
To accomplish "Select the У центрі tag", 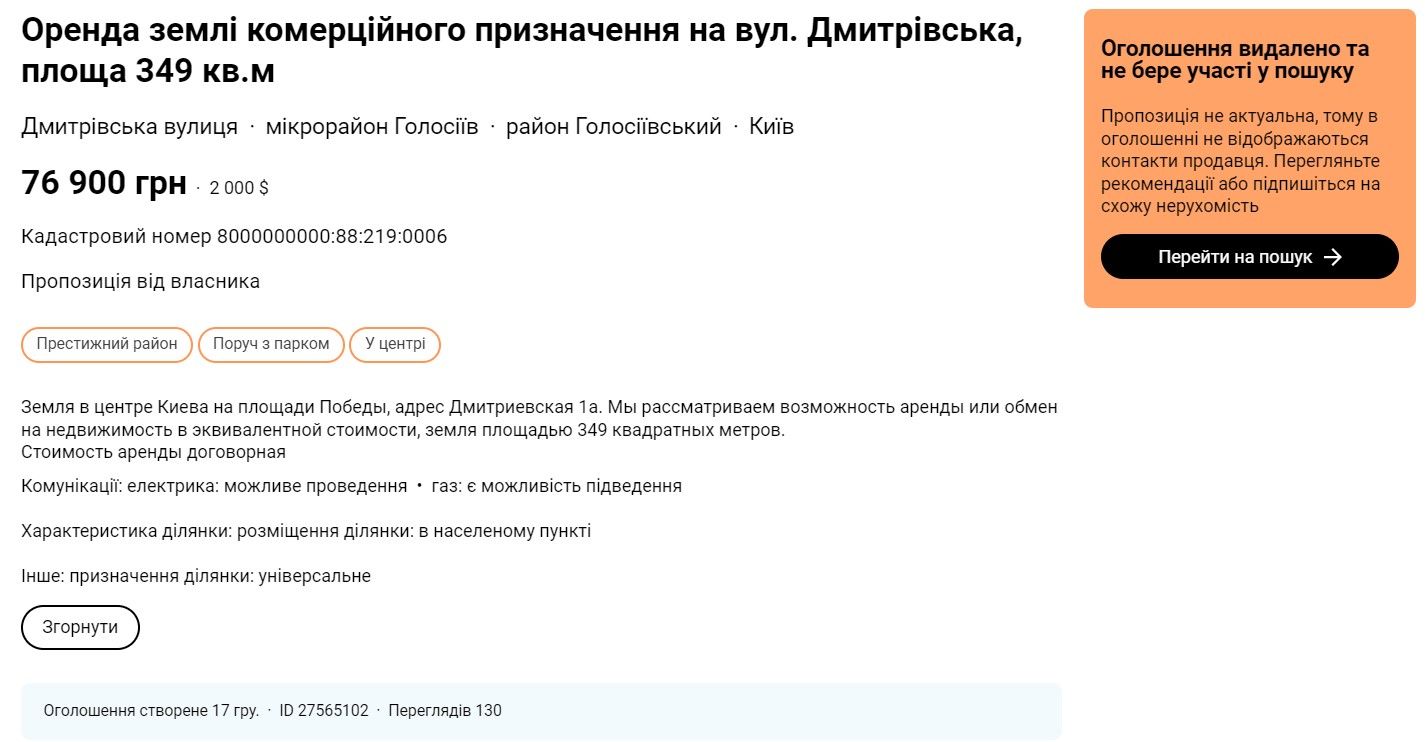I will point(395,344).
